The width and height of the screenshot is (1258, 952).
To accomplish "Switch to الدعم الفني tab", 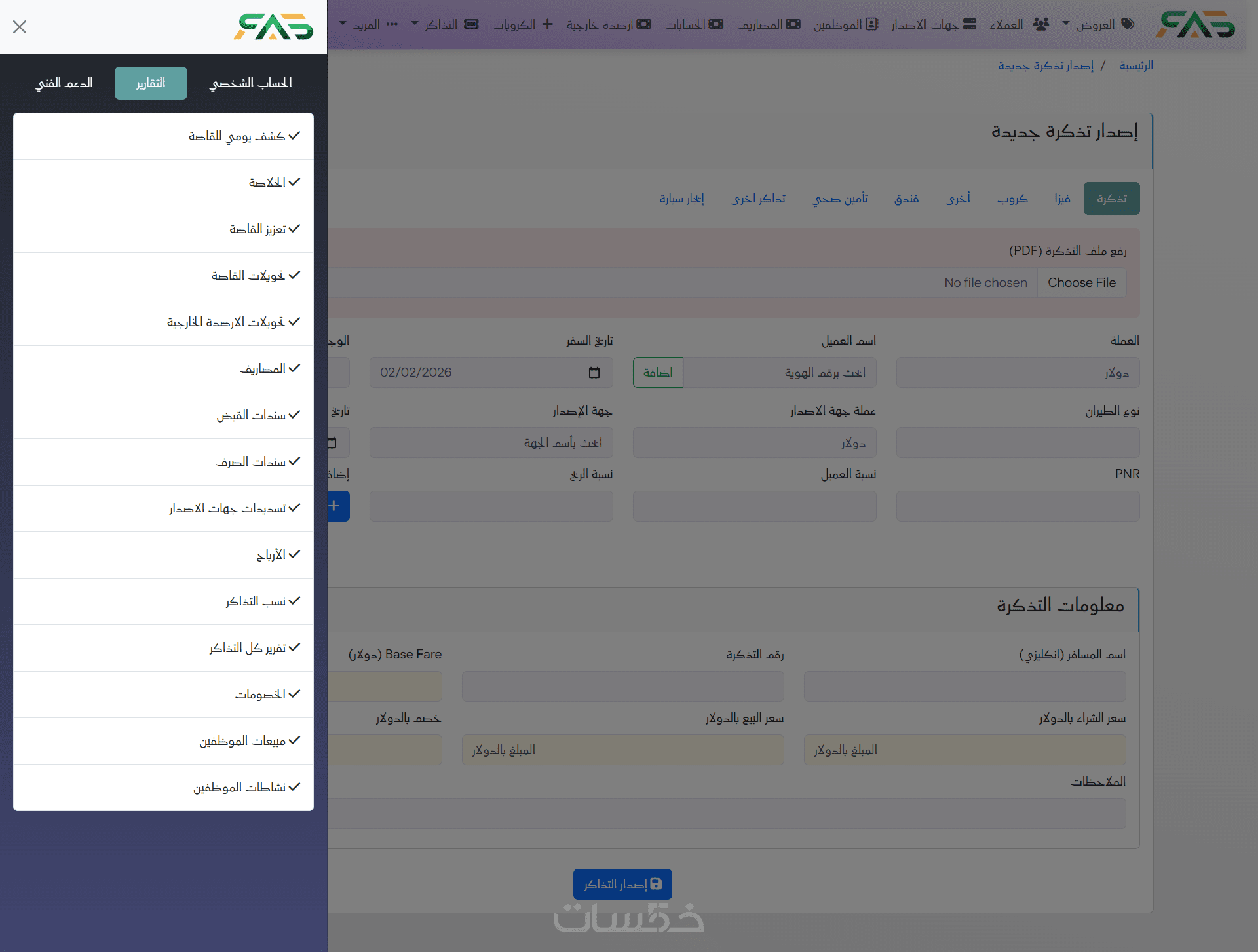I will (x=64, y=83).
